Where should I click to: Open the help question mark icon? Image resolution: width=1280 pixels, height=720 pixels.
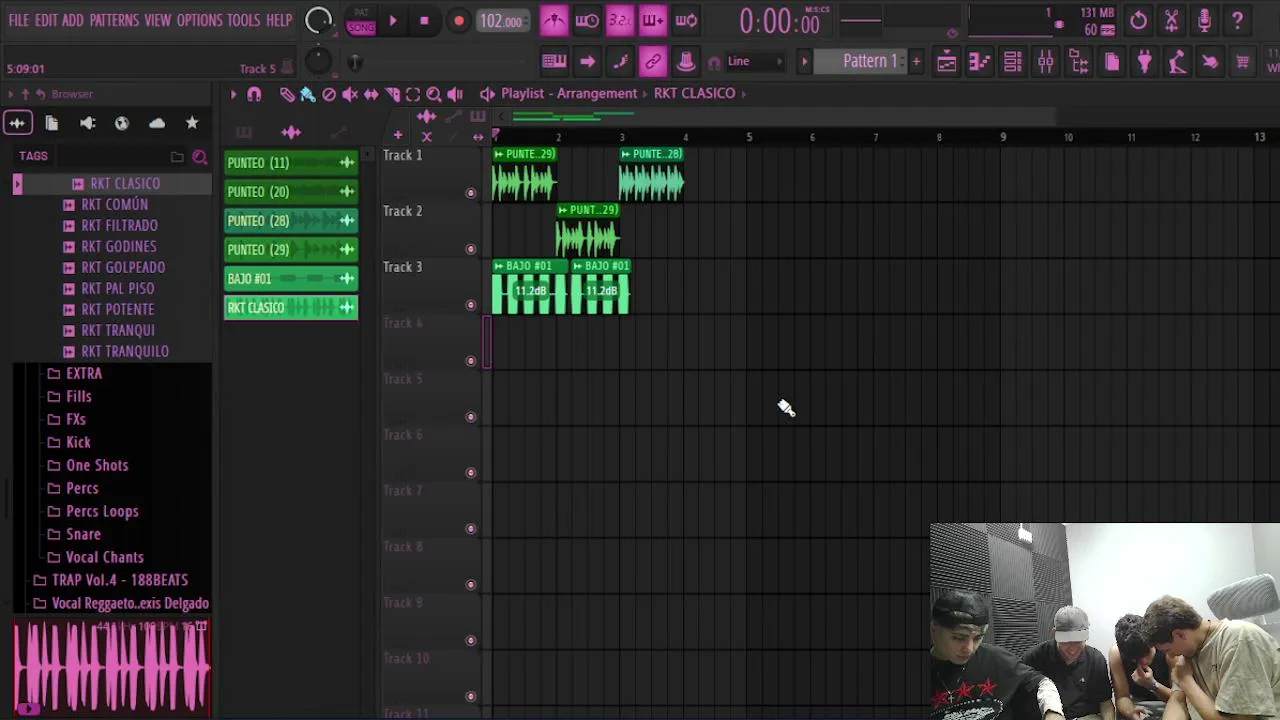1237,20
